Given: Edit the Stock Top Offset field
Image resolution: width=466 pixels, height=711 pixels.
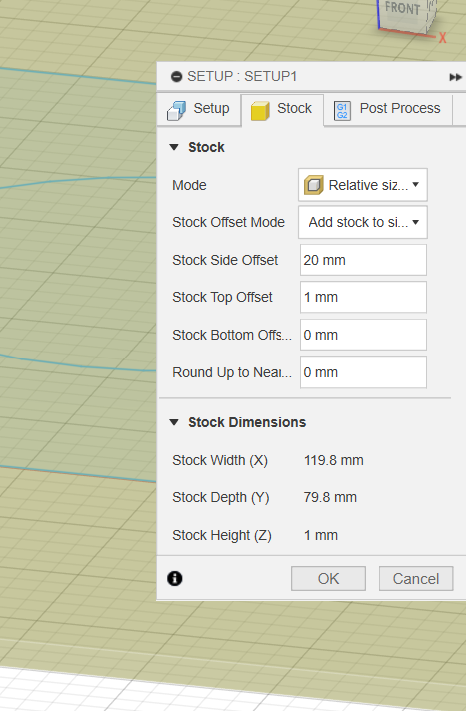Looking at the screenshot, I should (363, 297).
